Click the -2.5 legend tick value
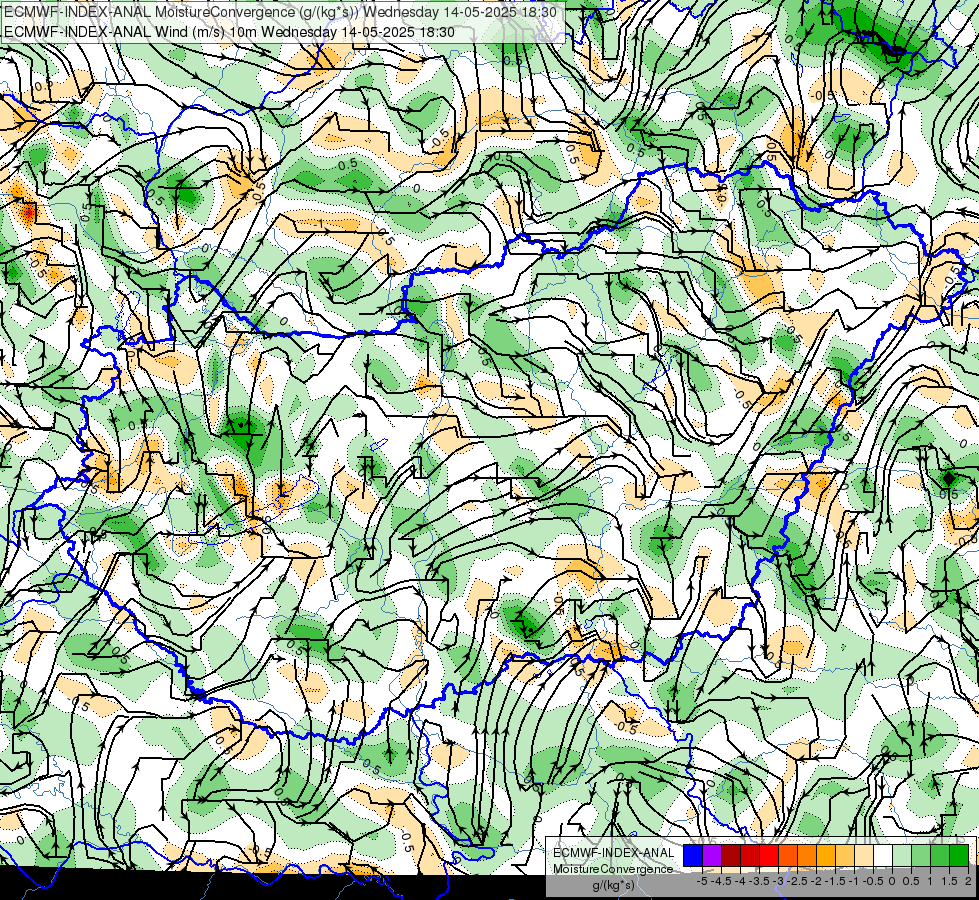 [797, 881]
